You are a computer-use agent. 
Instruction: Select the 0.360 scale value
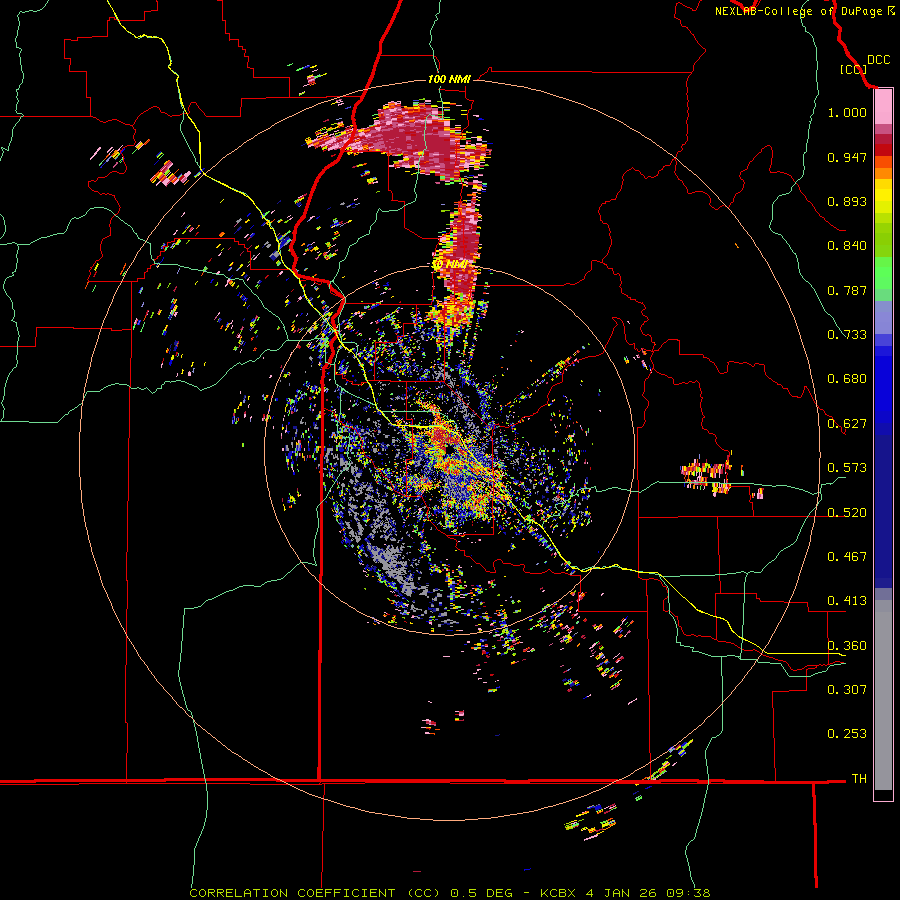pyautogui.click(x=847, y=646)
